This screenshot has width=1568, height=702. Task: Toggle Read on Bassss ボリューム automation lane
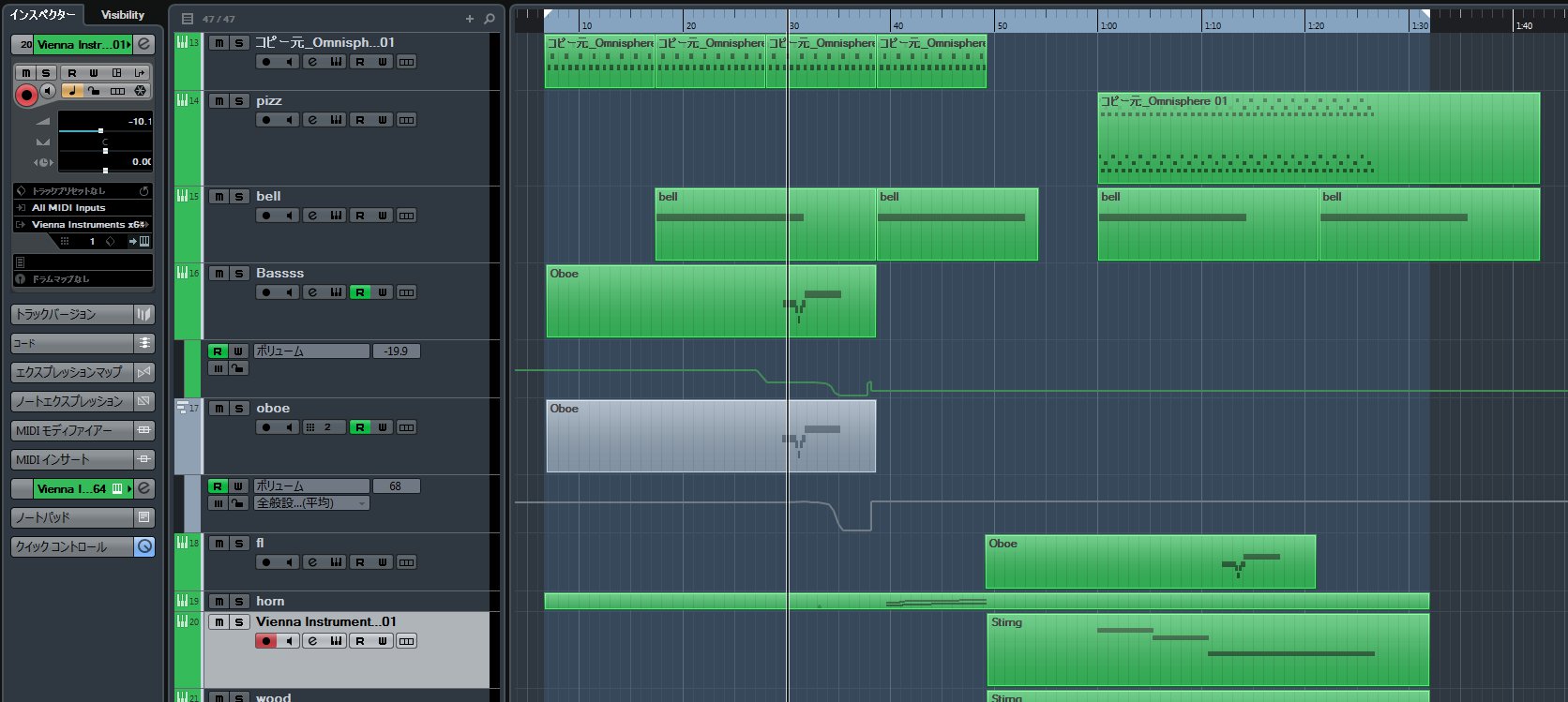tap(218, 351)
